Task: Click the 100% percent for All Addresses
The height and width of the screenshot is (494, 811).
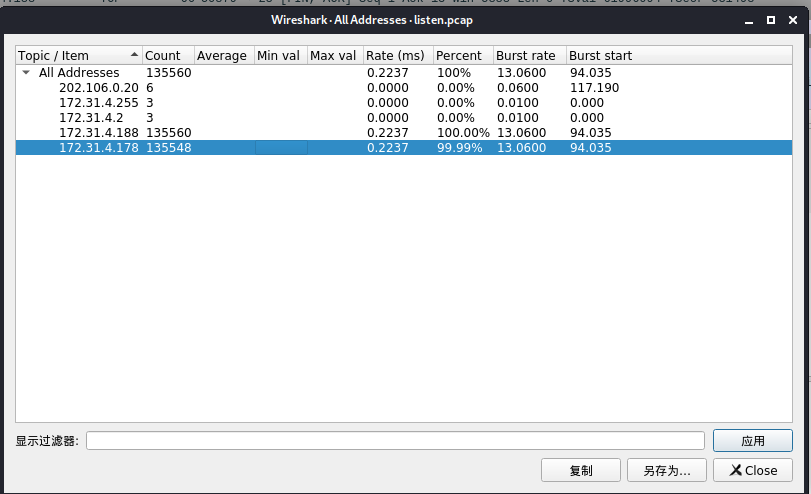Action: (454, 72)
